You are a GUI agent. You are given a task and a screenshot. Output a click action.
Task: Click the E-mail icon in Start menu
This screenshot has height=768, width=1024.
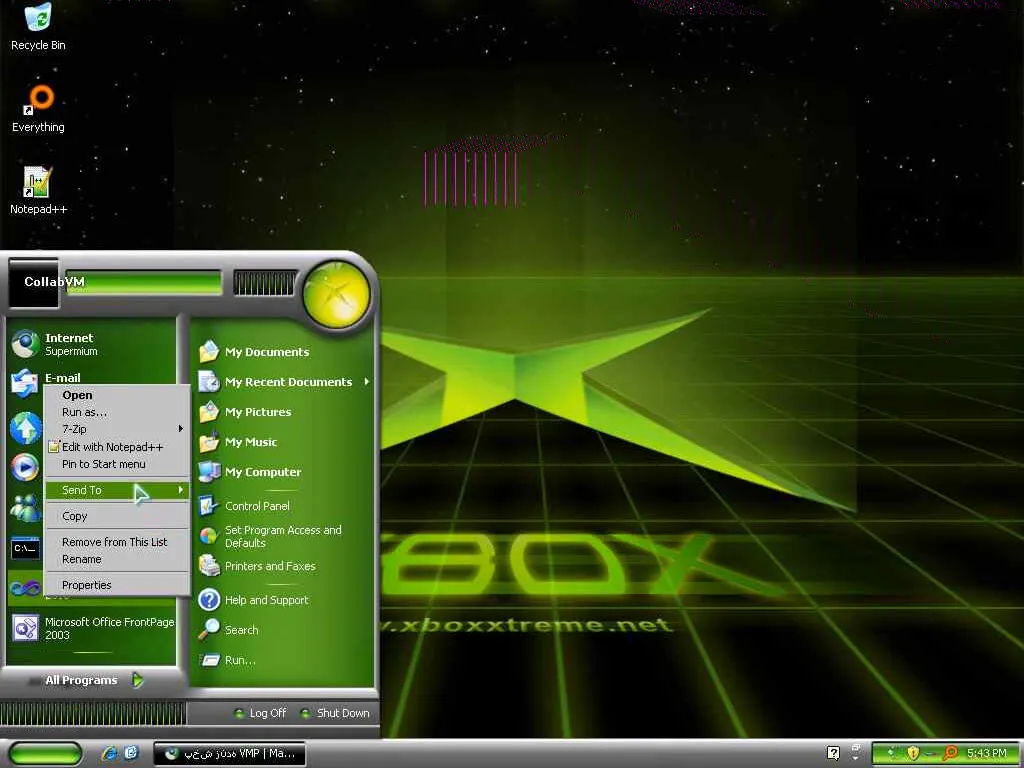pyautogui.click(x=25, y=382)
